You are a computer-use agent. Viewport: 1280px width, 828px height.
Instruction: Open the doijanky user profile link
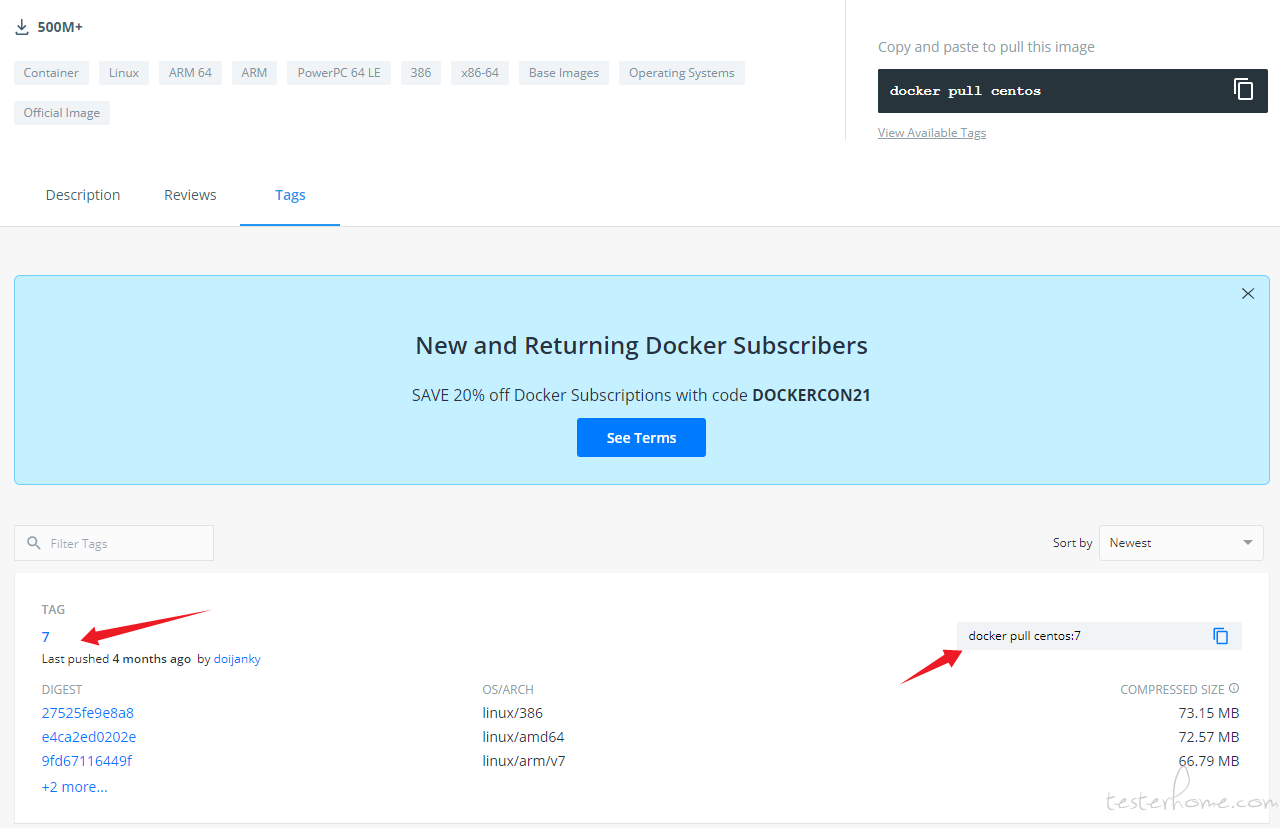[x=237, y=659]
